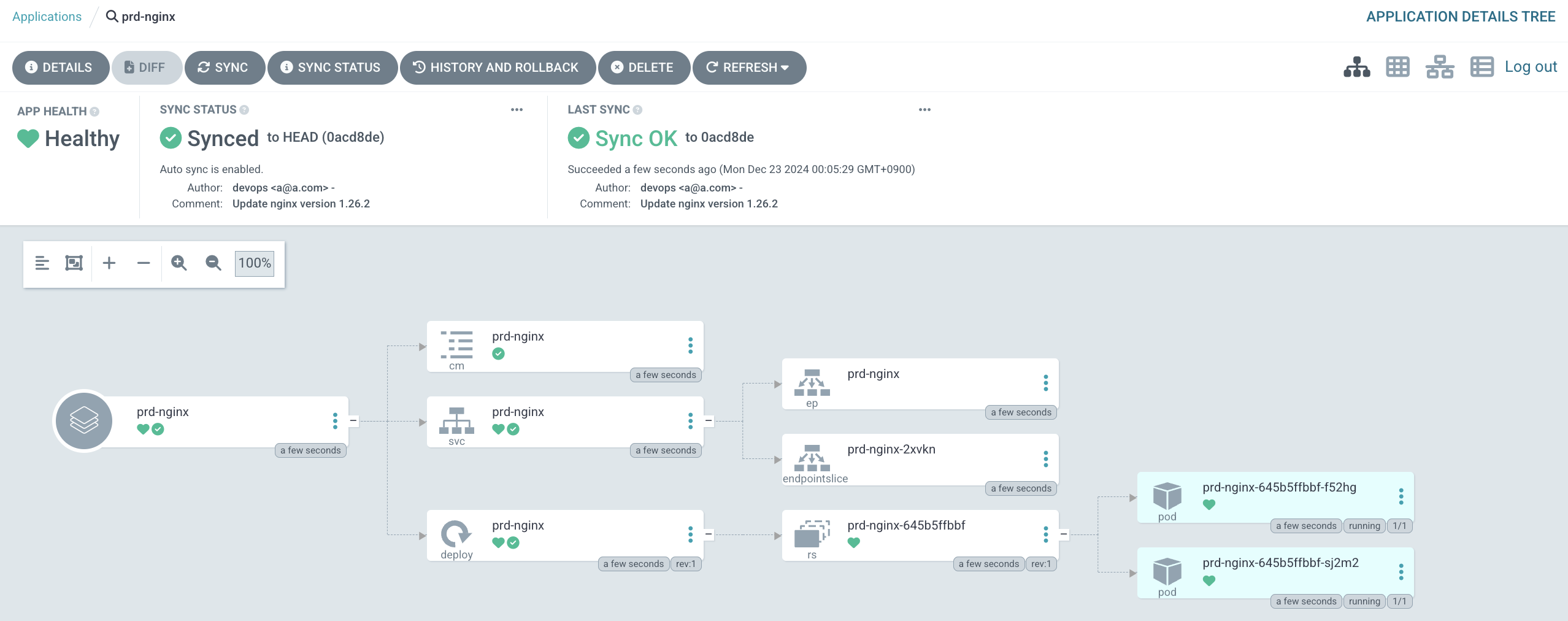Open SYNC STATUS view

coord(332,67)
